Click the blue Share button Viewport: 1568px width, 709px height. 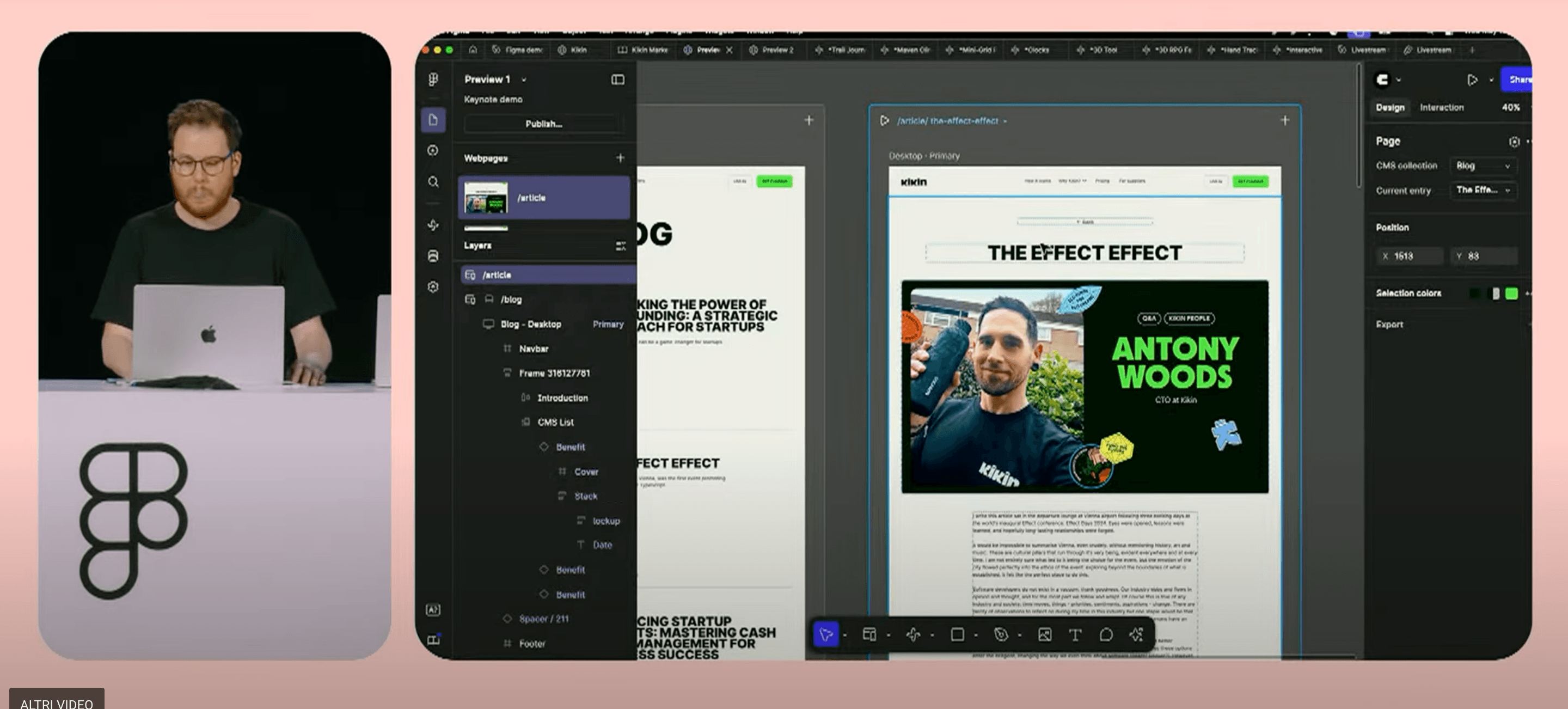(1518, 80)
